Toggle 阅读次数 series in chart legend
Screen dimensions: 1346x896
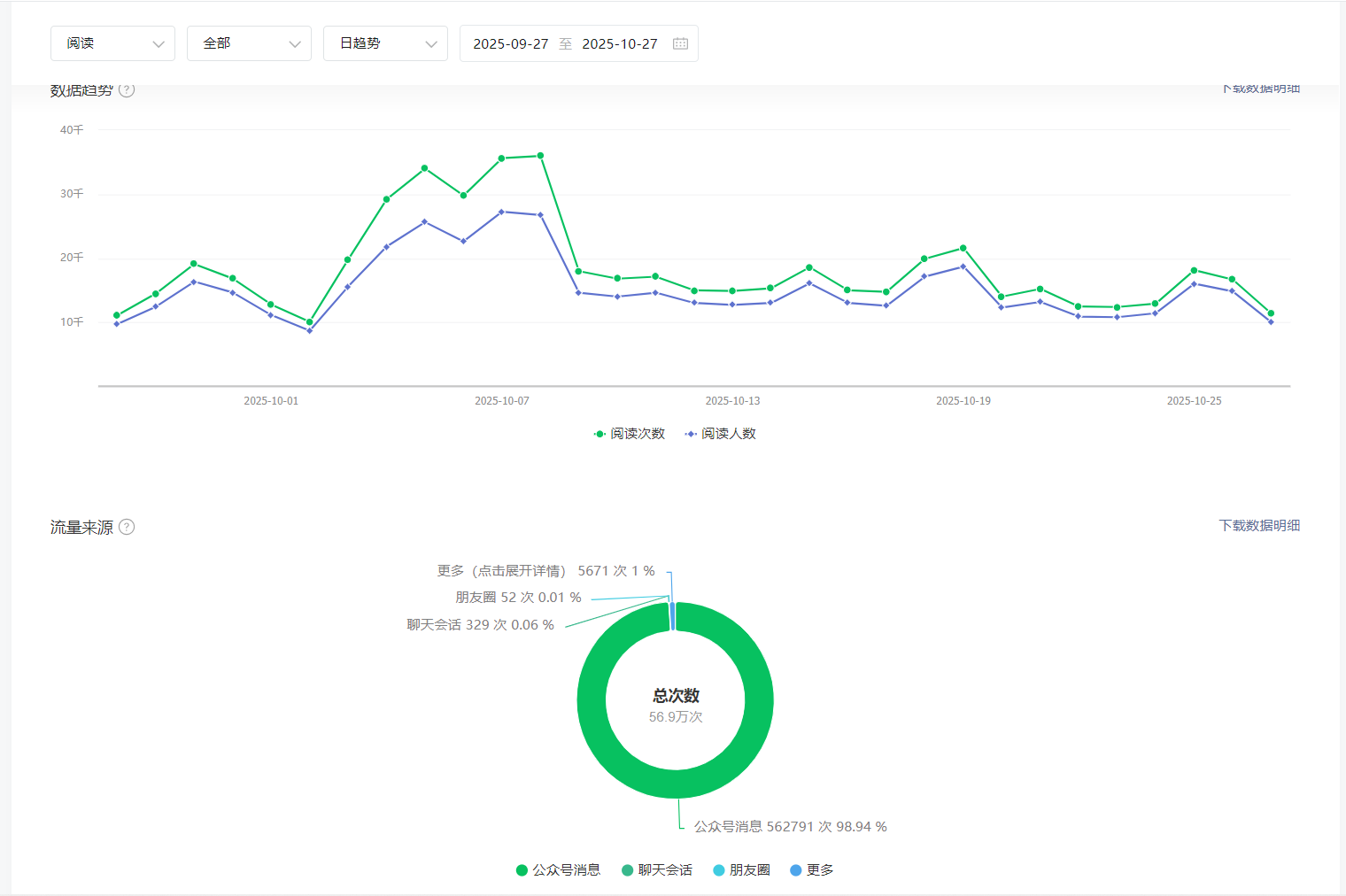(630, 433)
